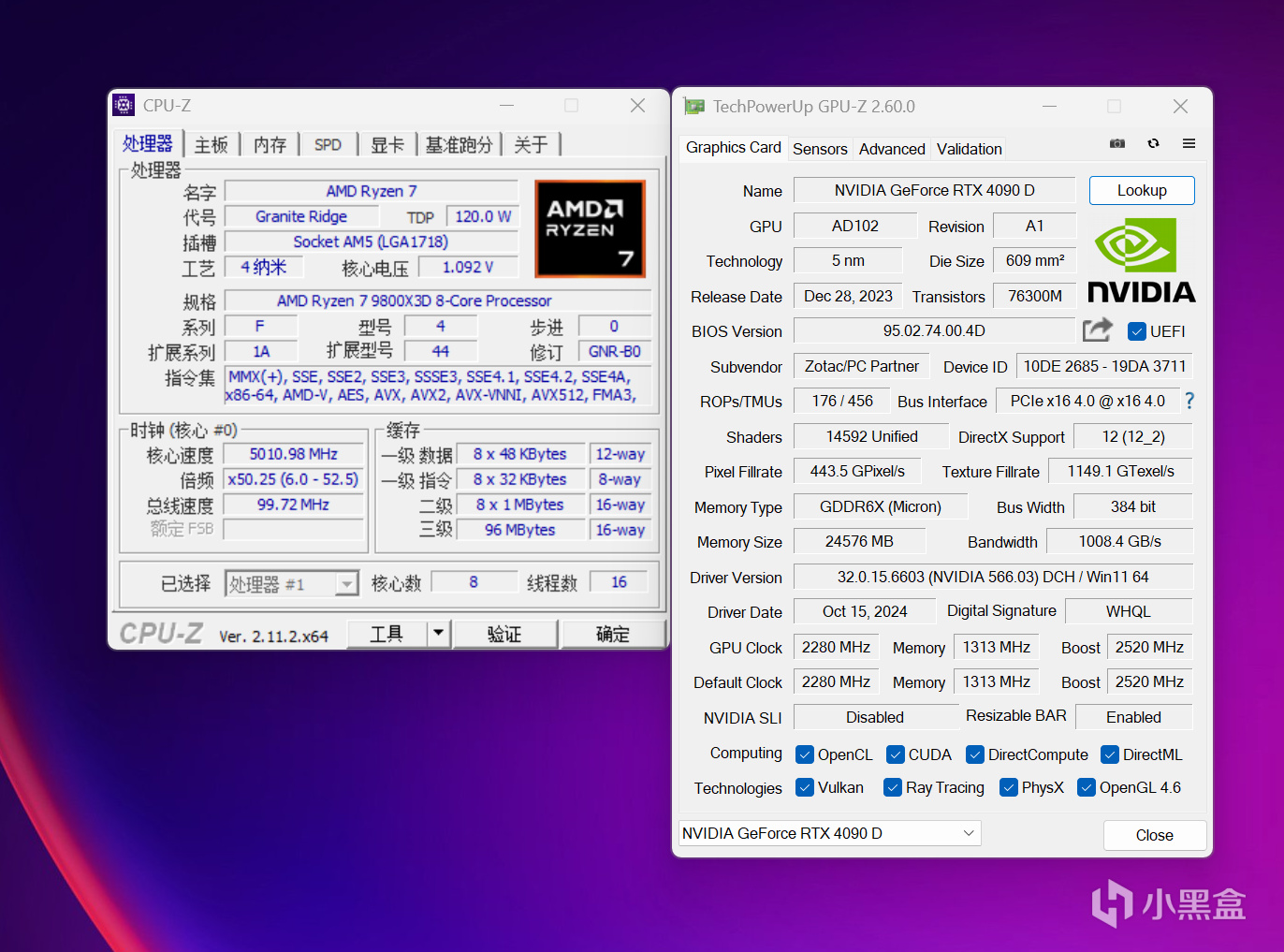Click the AMD Ryzen 7 logo

[591, 229]
